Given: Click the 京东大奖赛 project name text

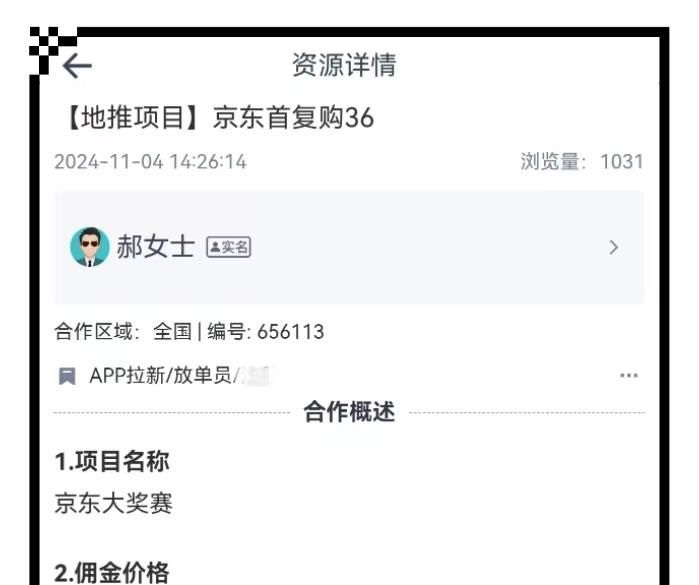Looking at the screenshot, I should (x=113, y=503).
